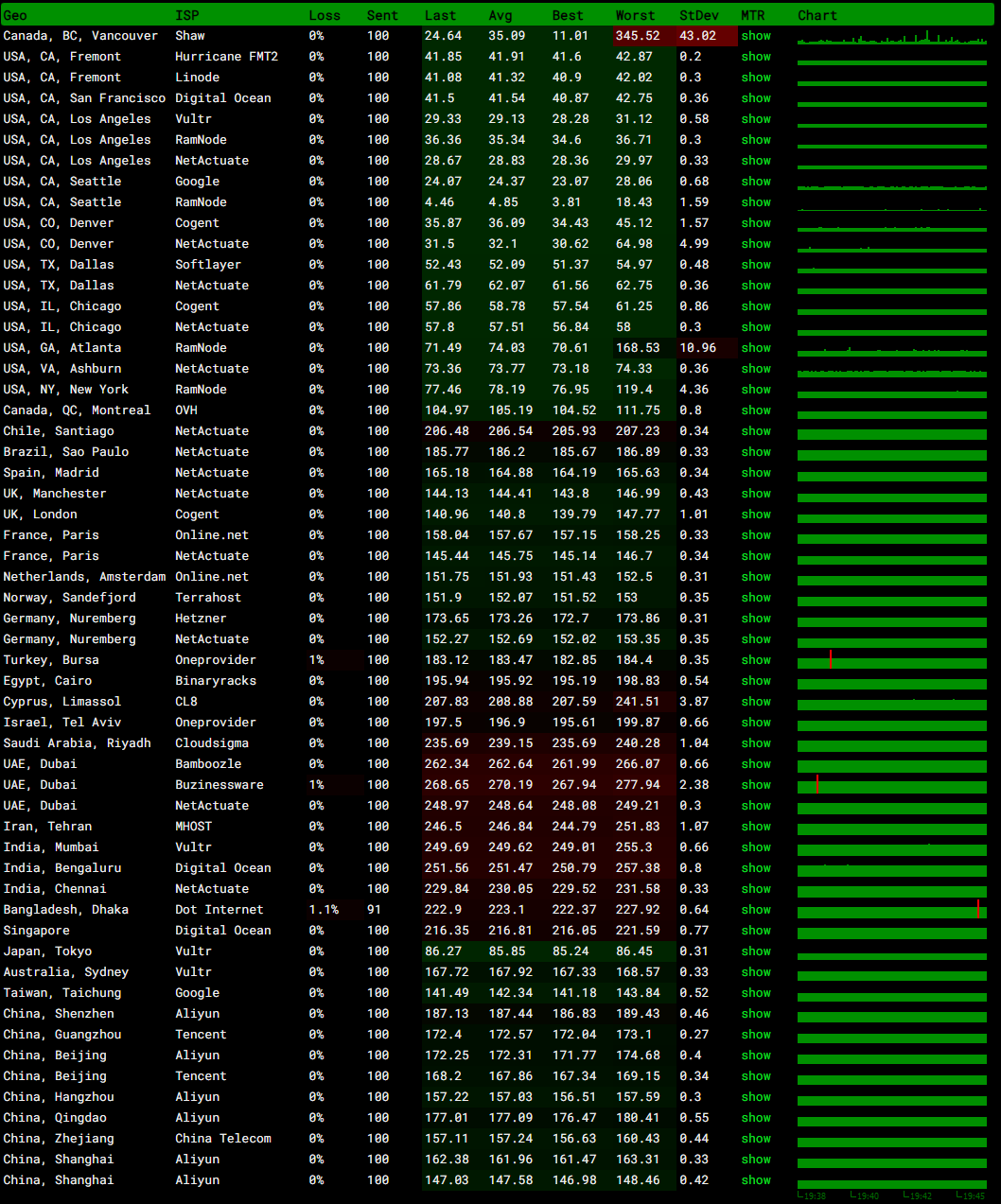Click show link for Bangladesh, Dhaka row
The height and width of the screenshot is (1204, 1001).
pyautogui.click(x=755, y=910)
